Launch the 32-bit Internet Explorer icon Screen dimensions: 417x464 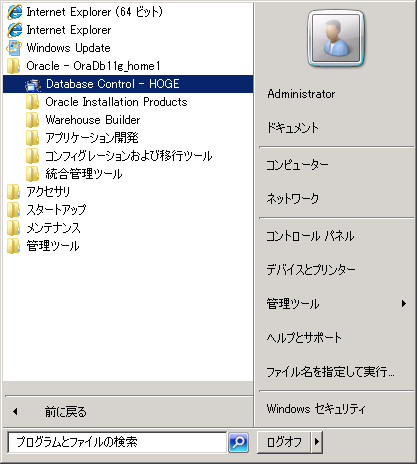point(14,30)
